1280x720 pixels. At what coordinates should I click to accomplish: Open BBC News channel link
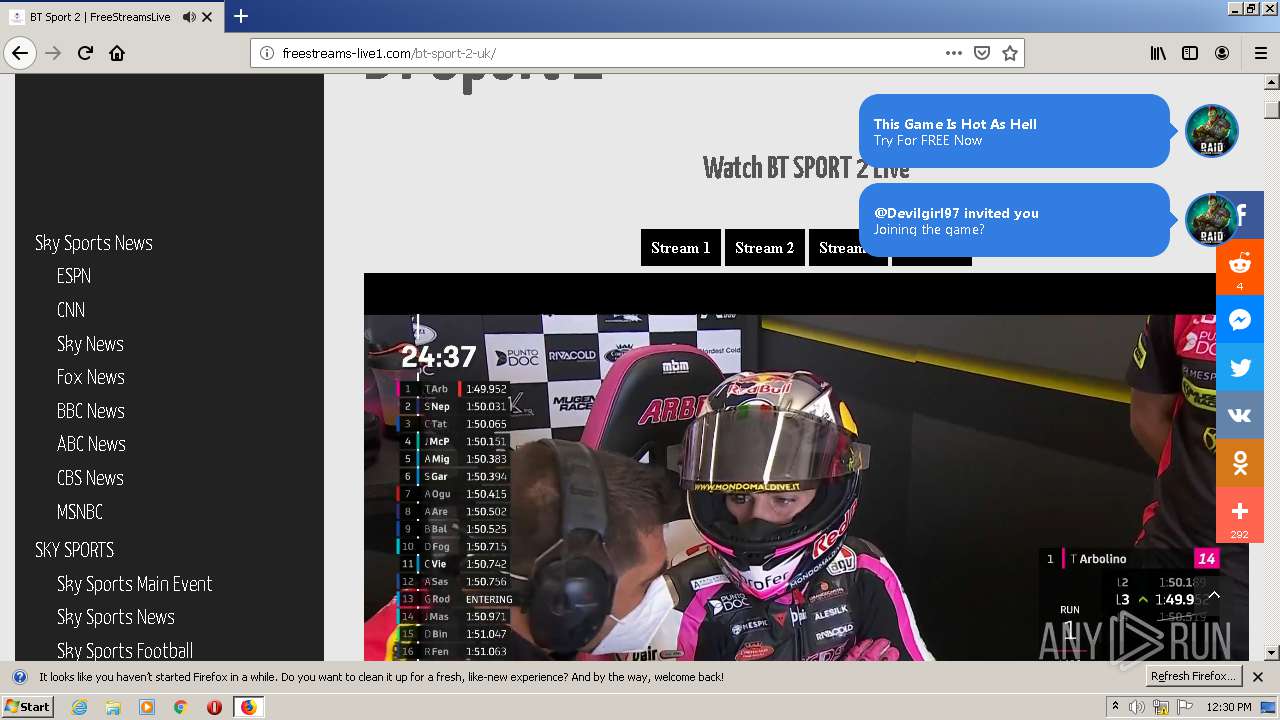pos(91,411)
